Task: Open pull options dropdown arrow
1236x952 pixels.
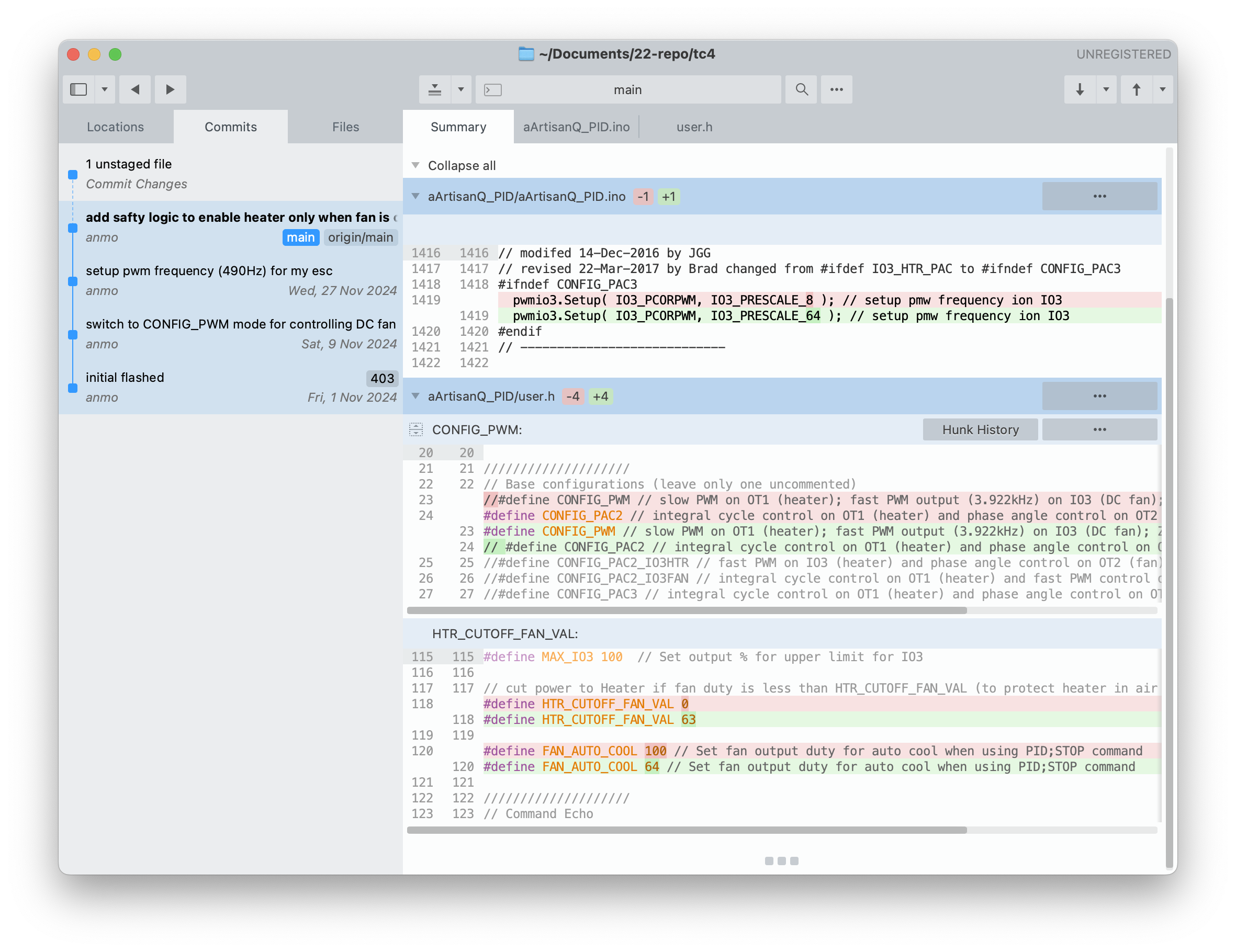Action: (x=1106, y=89)
